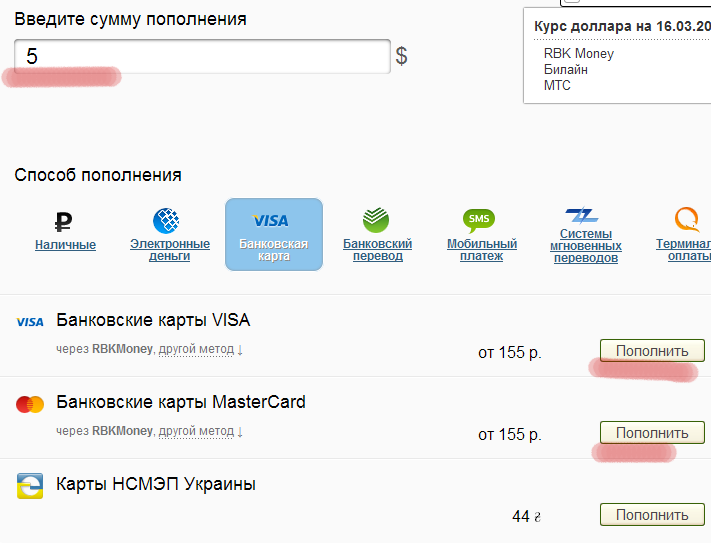Click the MasterCard logo icon
Screen dimensions: 711x560
[30, 404]
